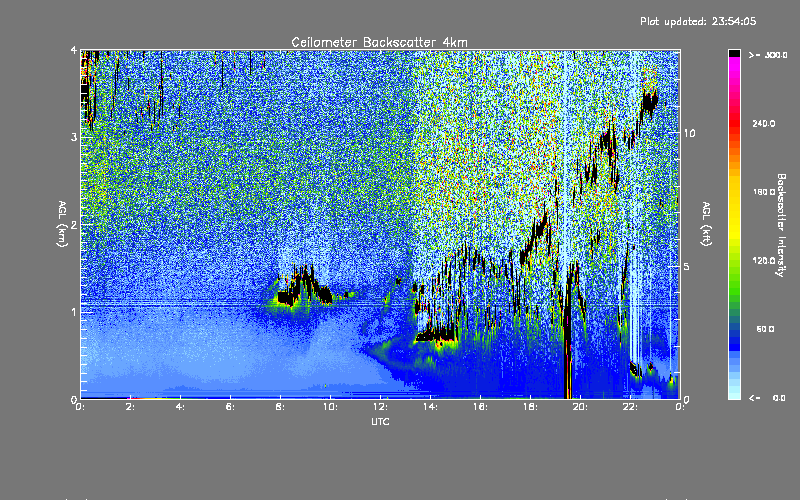Click the '10:' tick label on time axis

point(330,407)
